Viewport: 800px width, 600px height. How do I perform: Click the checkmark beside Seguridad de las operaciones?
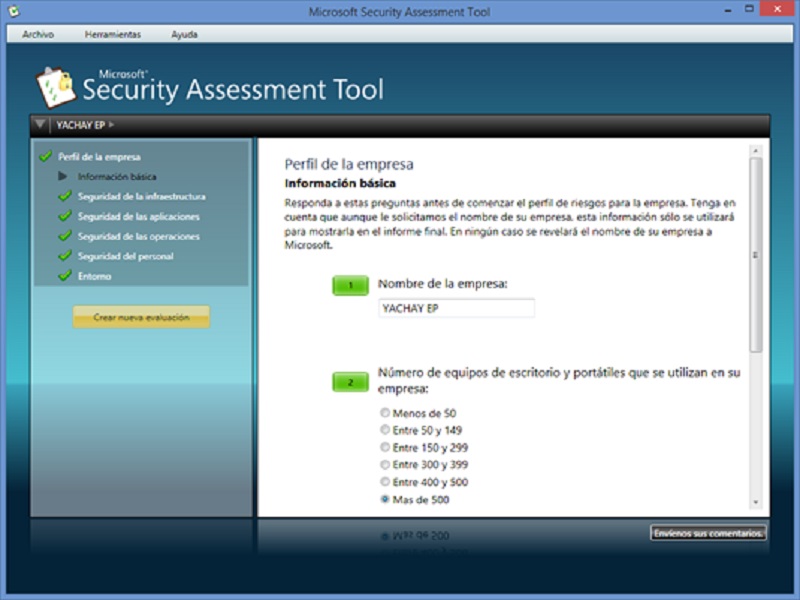point(65,236)
